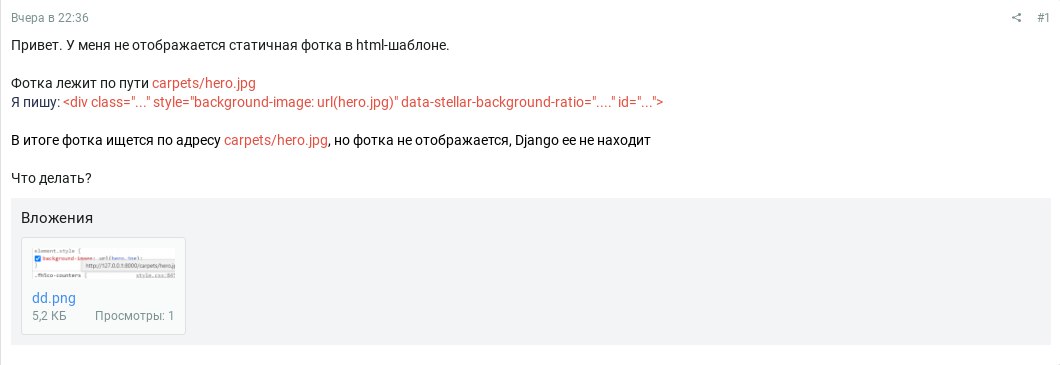Open the dd.png attachment thumbnail
The width and height of the screenshot is (1060, 365).
104,264
